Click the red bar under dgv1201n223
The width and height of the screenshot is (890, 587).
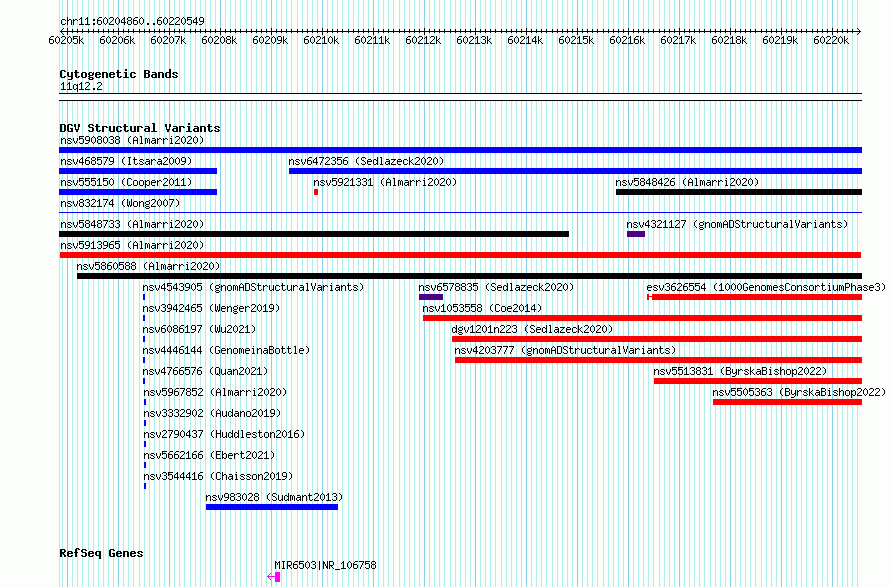click(657, 339)
